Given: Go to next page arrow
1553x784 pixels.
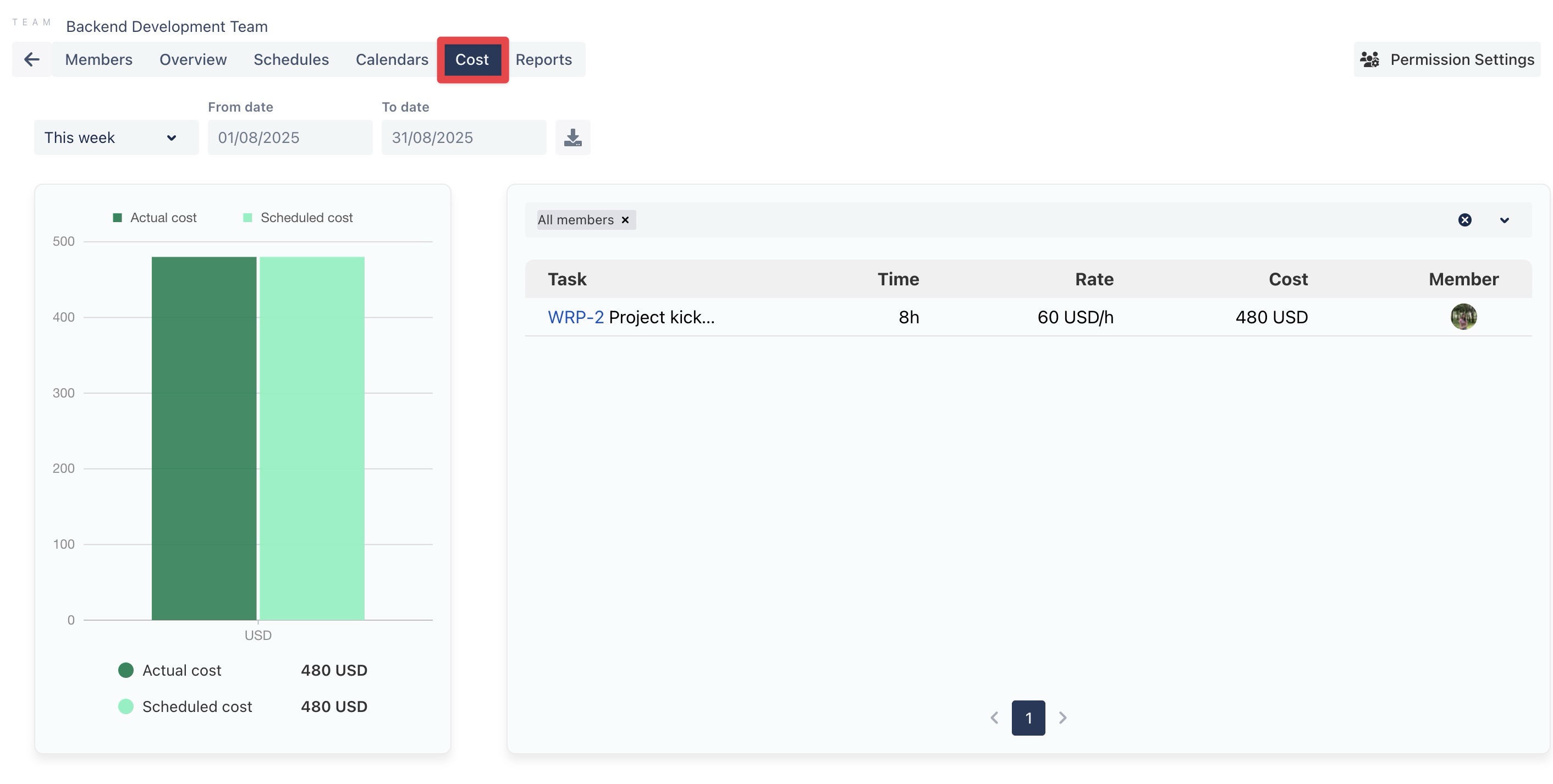Looking at the screenshot, I should (x=1062, y=717).
